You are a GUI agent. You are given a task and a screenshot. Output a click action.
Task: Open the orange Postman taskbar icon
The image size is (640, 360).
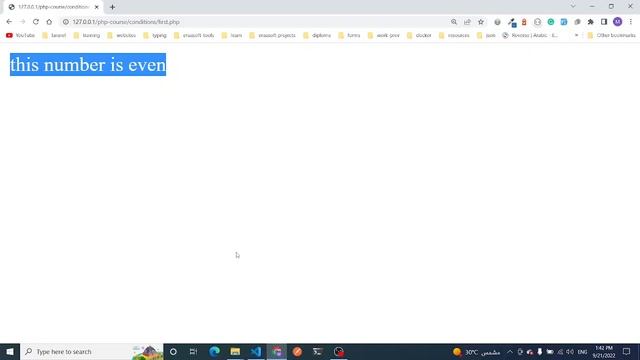pos(297,351)
